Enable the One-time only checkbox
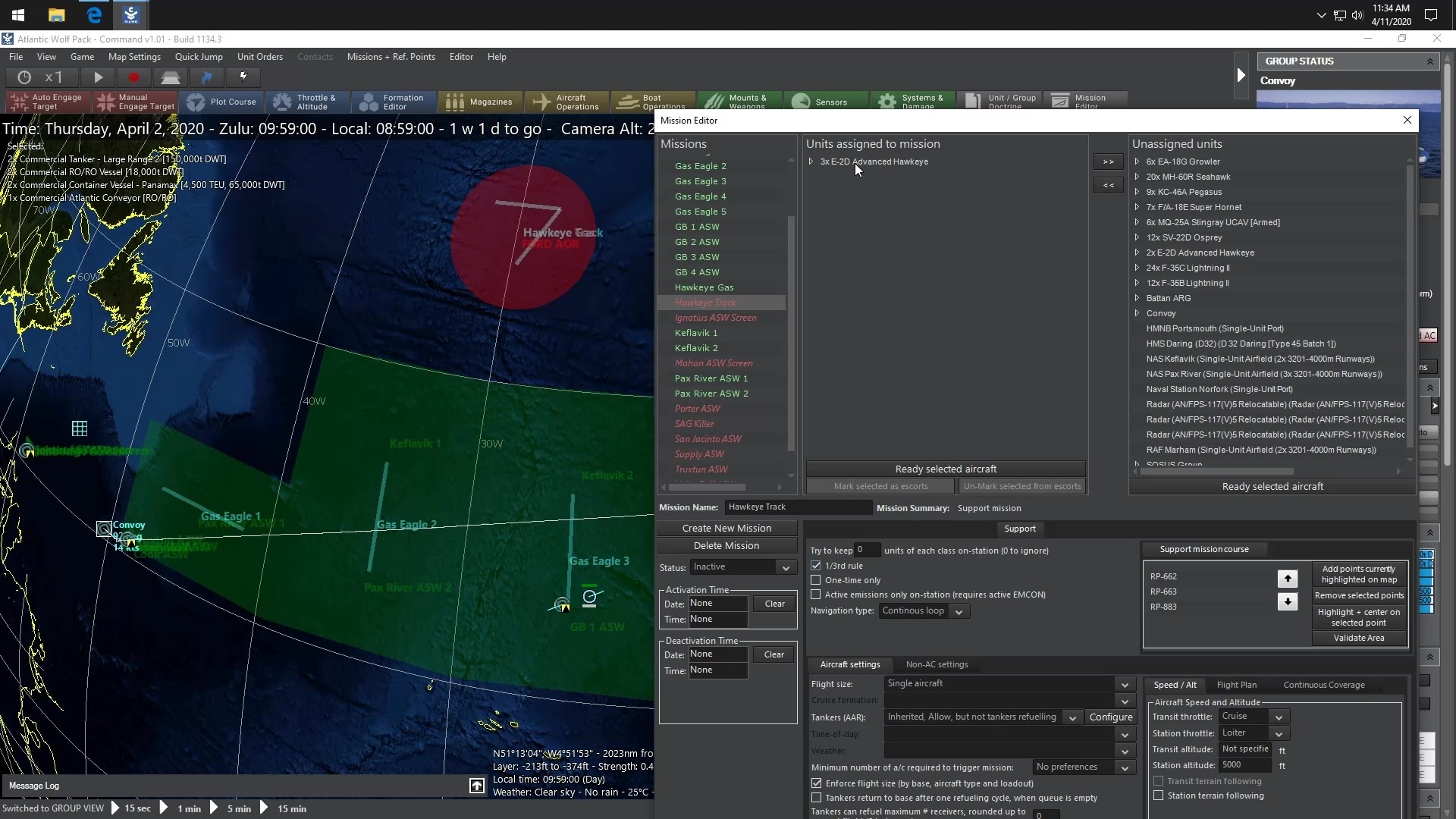Screen dimensions: 1456x819 tap(816, 580)
